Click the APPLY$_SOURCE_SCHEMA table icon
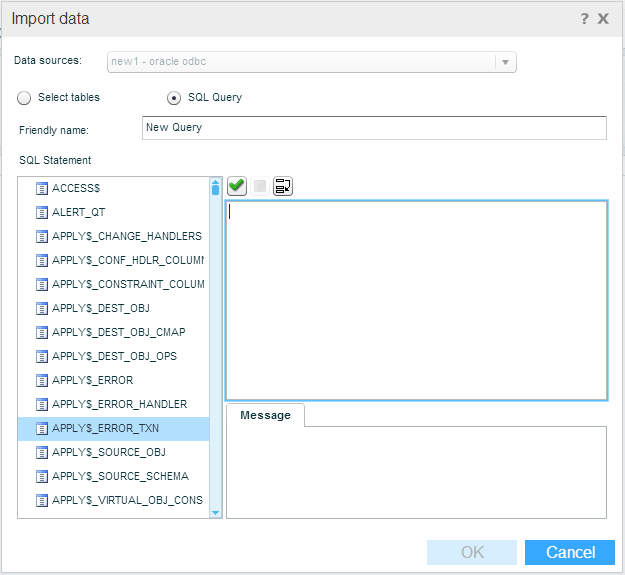The image size is (625, 575). (42, 476)
